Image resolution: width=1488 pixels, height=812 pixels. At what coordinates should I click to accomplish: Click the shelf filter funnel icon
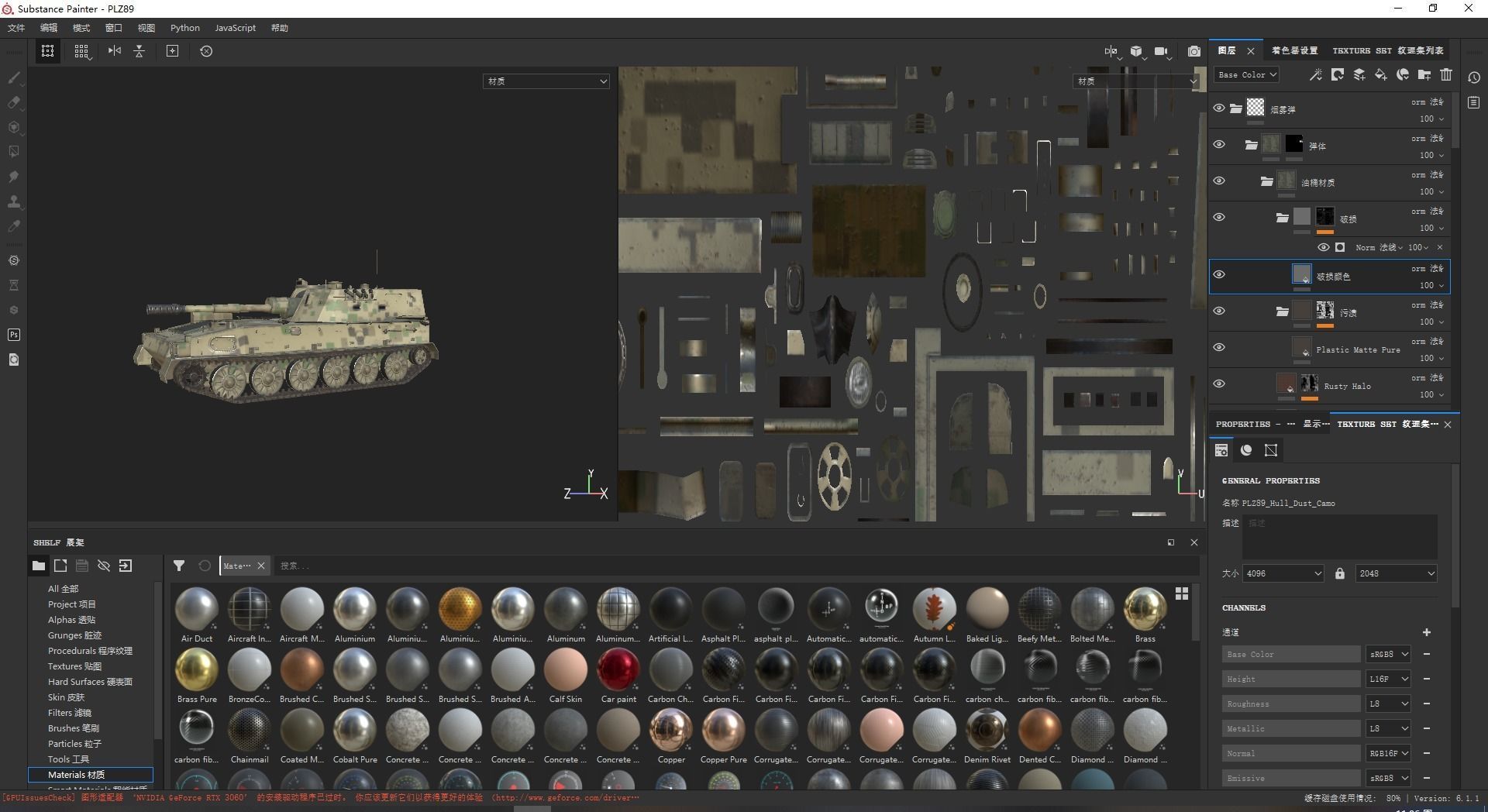(179, 566)
